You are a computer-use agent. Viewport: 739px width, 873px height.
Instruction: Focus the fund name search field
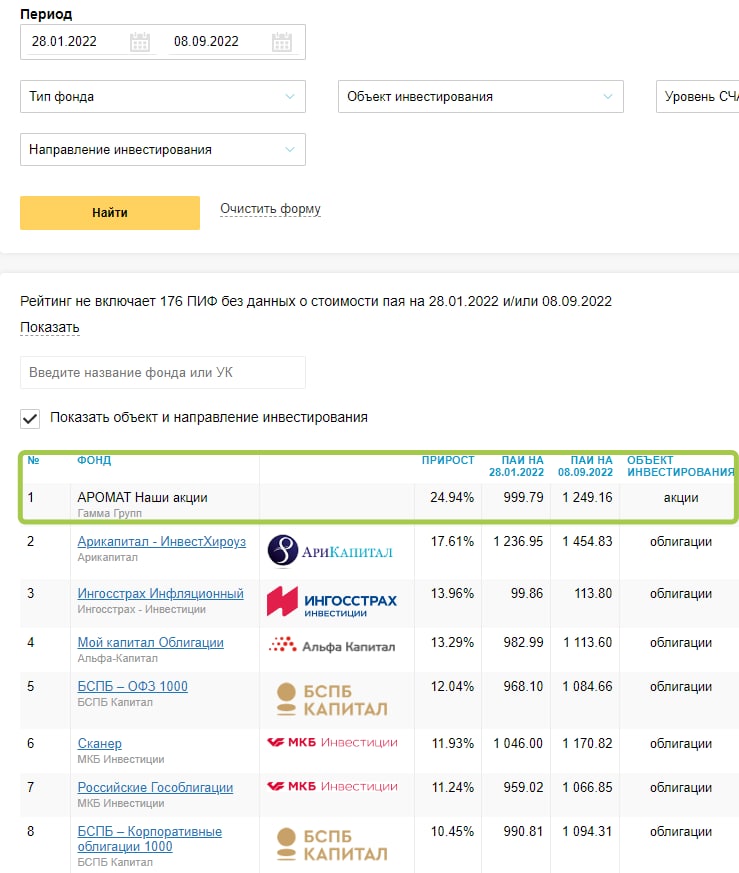(x=162, y=373)
